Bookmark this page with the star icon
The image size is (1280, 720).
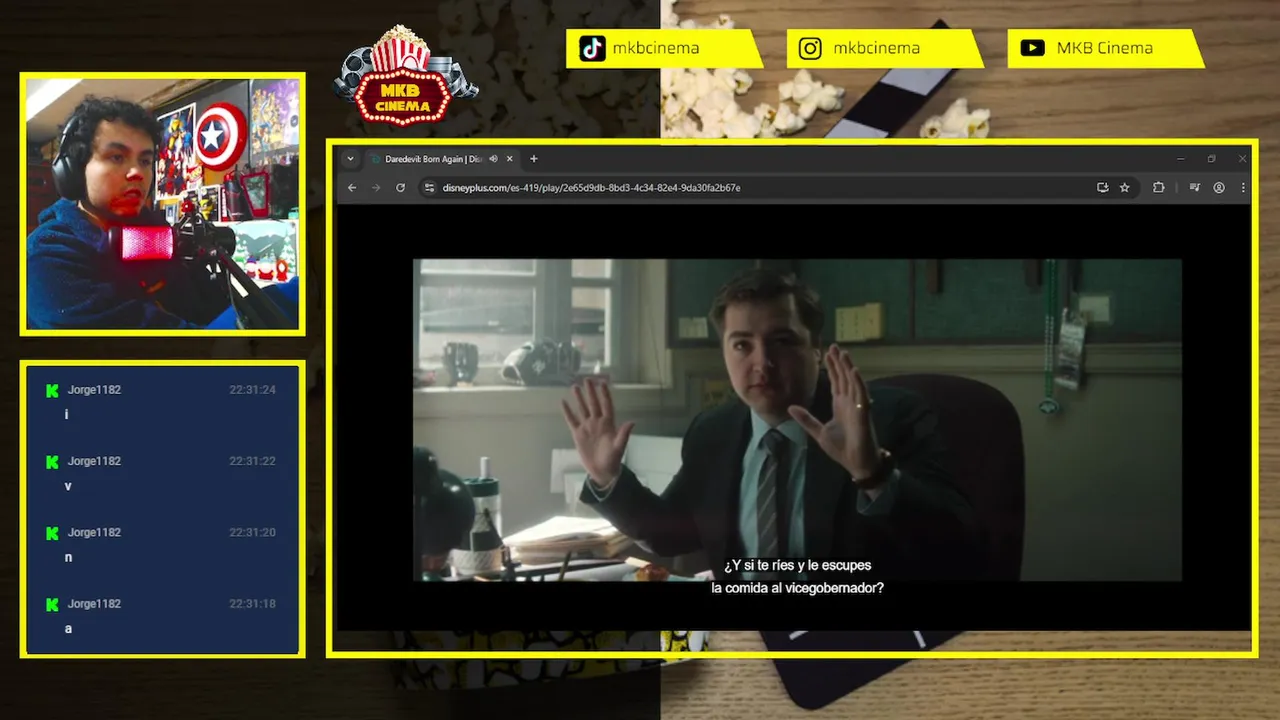click(1125, 187)
